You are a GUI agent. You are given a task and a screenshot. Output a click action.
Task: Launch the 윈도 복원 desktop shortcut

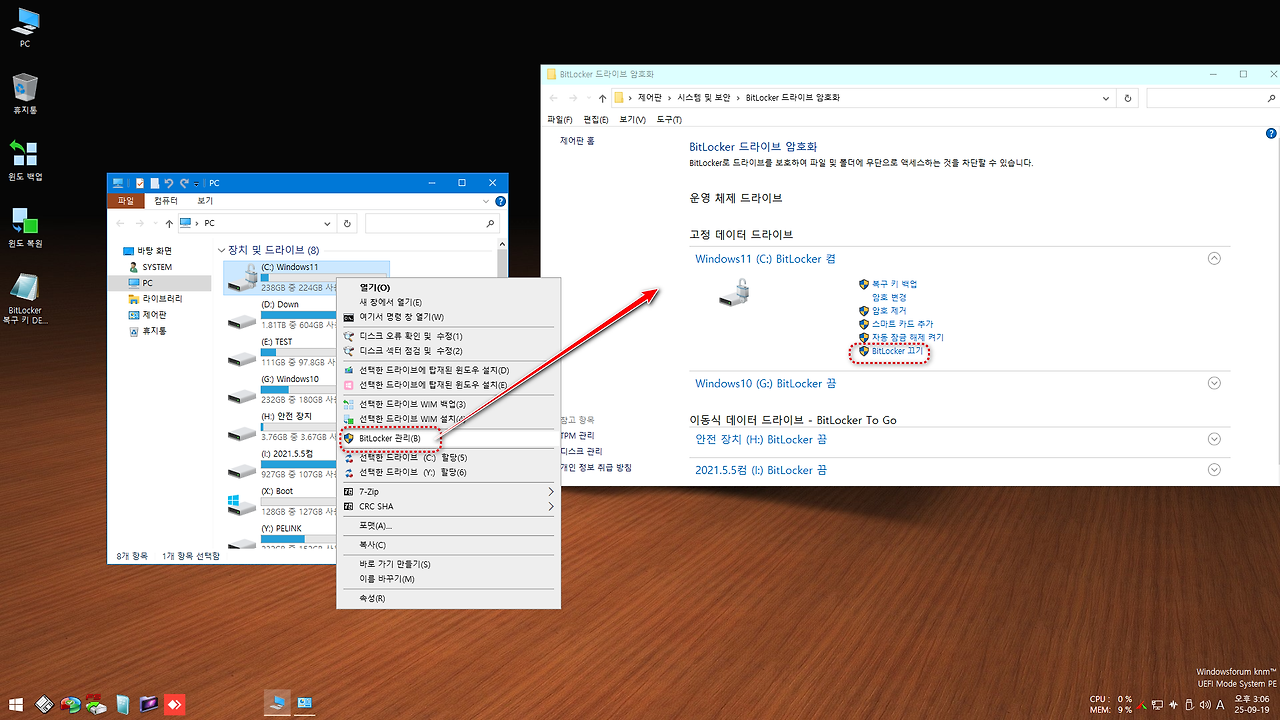click(x=25, y=227)
